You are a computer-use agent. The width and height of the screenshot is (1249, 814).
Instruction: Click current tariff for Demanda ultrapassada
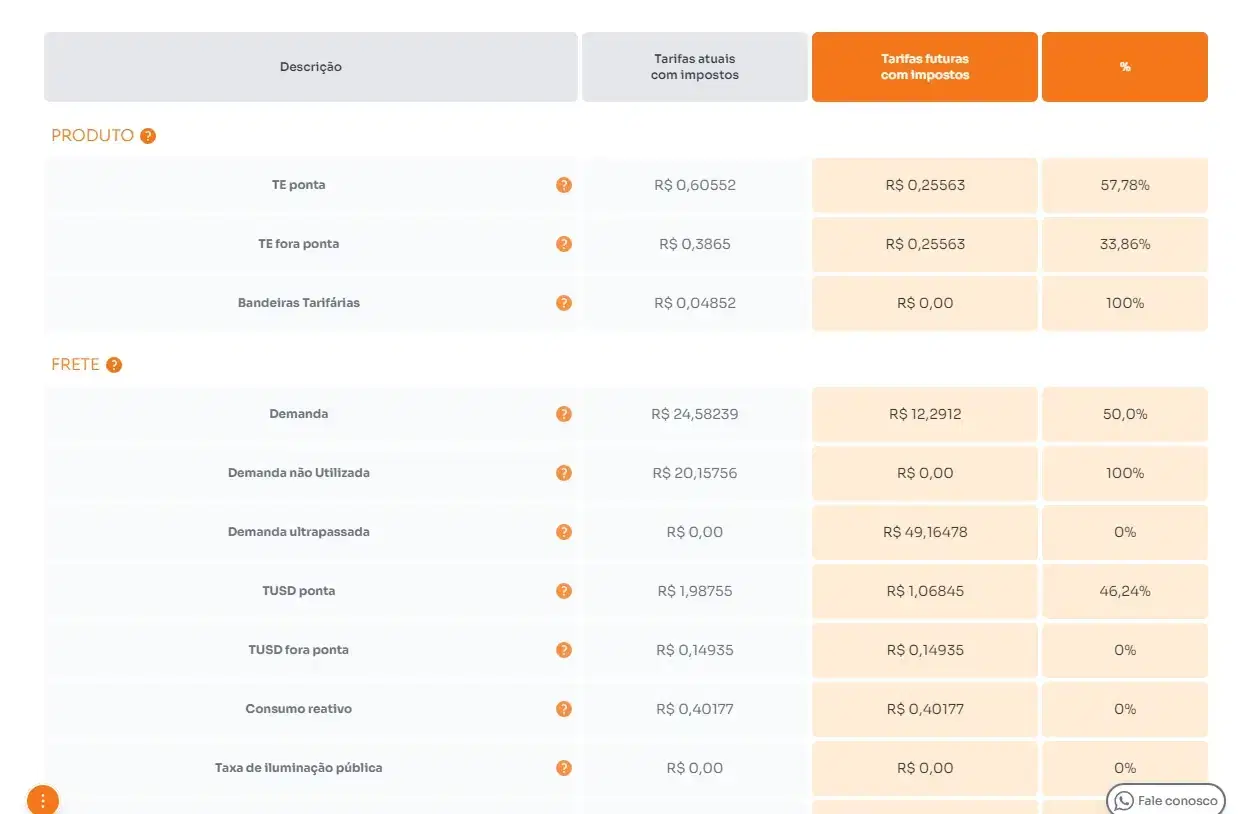pyautogui.click(x=695, y=532)
